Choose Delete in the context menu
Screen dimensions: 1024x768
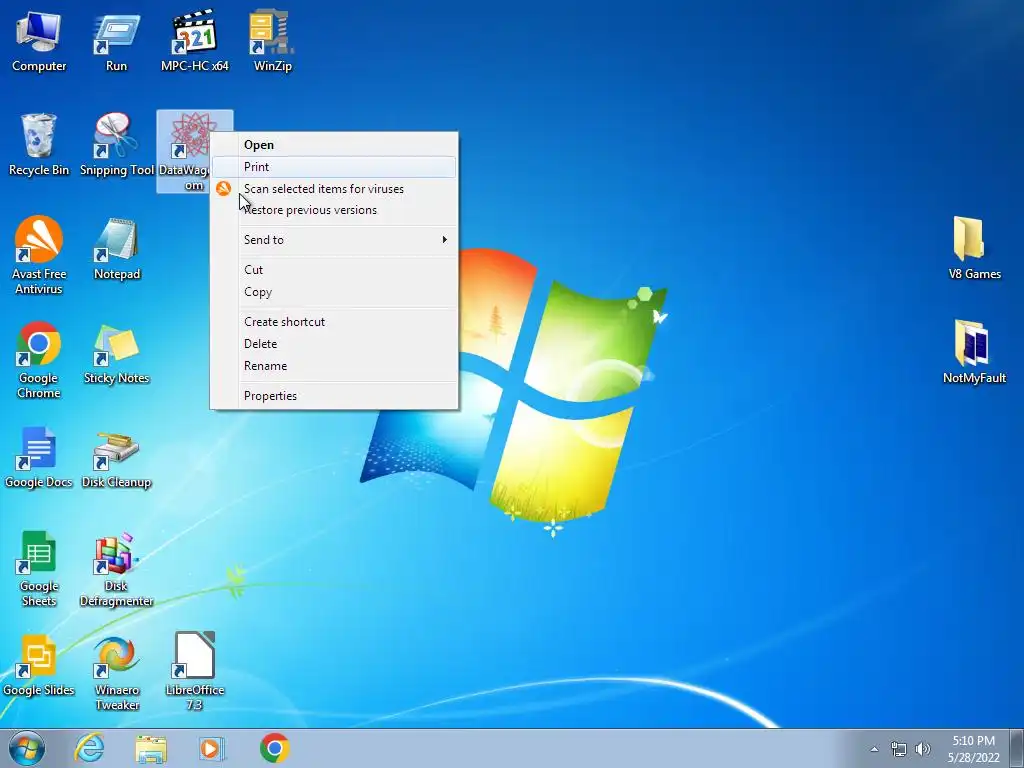334,344
